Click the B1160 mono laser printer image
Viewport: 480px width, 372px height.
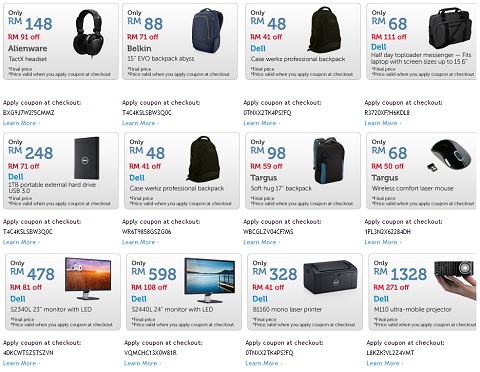(x=330, y=277)
